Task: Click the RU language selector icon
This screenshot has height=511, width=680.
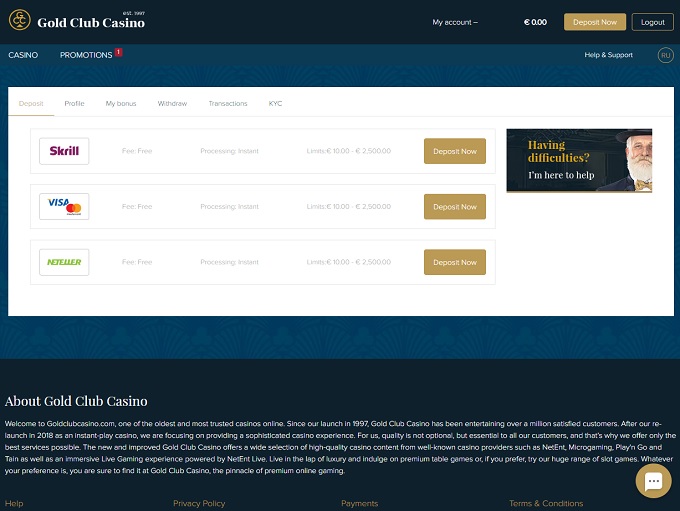Action: [666, 55]
